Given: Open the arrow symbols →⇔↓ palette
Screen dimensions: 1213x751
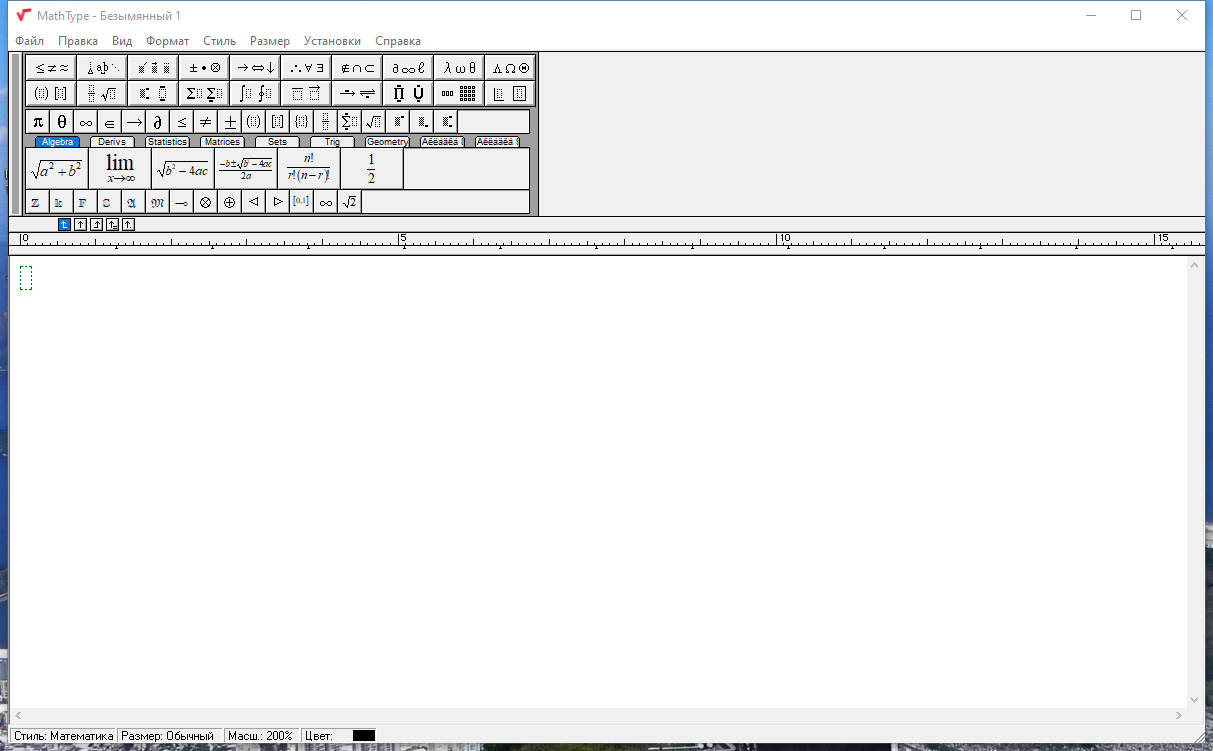Looking at the screenshot, I should [x=255, y=68].
